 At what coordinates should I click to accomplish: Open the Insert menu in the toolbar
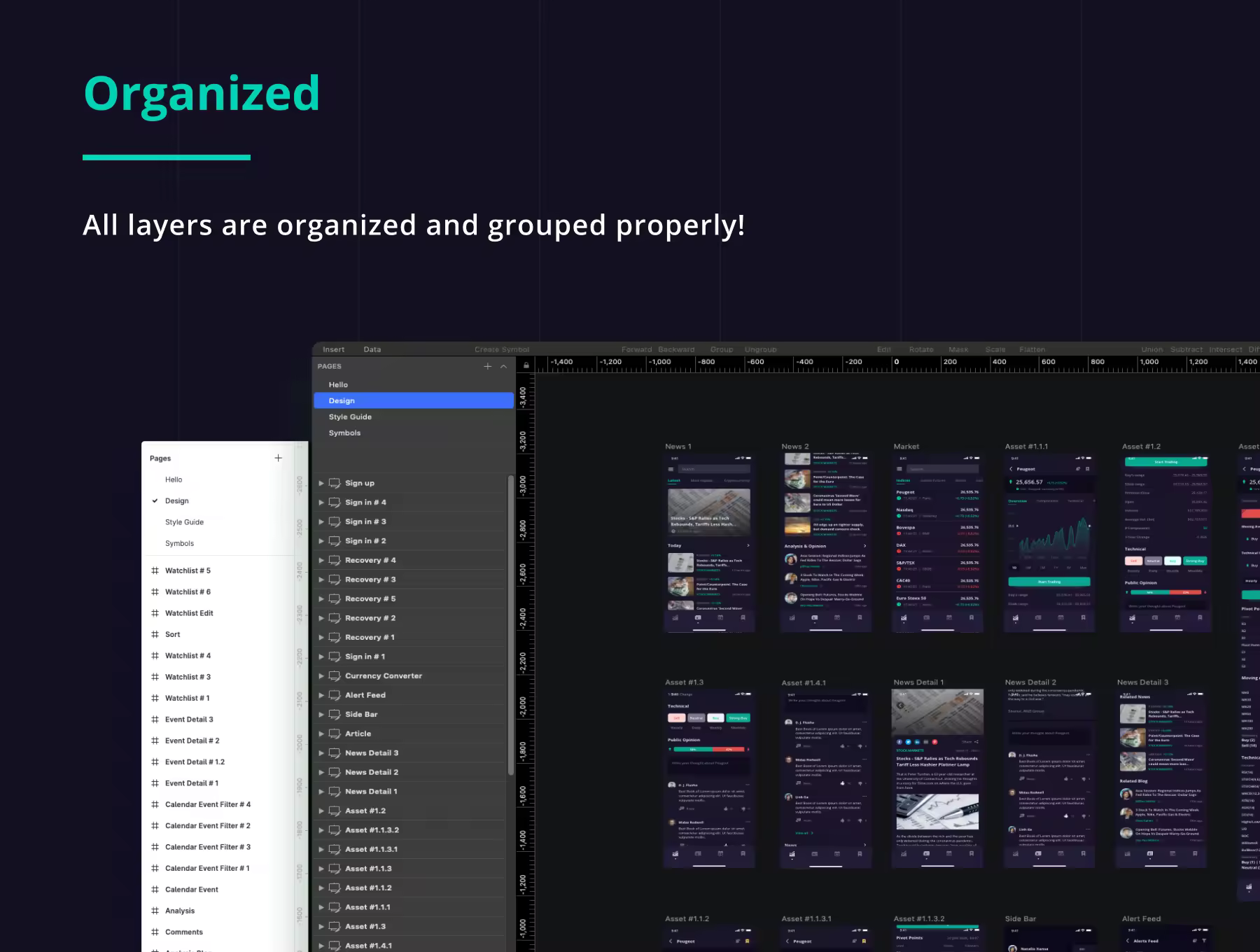[x=333, y=349]
